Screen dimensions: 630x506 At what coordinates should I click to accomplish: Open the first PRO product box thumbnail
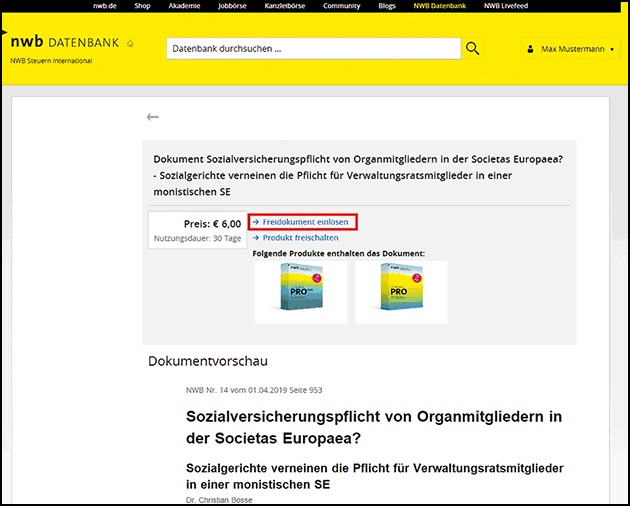[x=300, y=292]
